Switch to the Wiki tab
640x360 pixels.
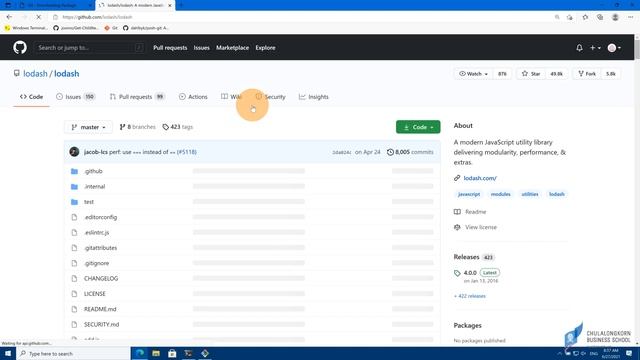[x=231, y=97]
